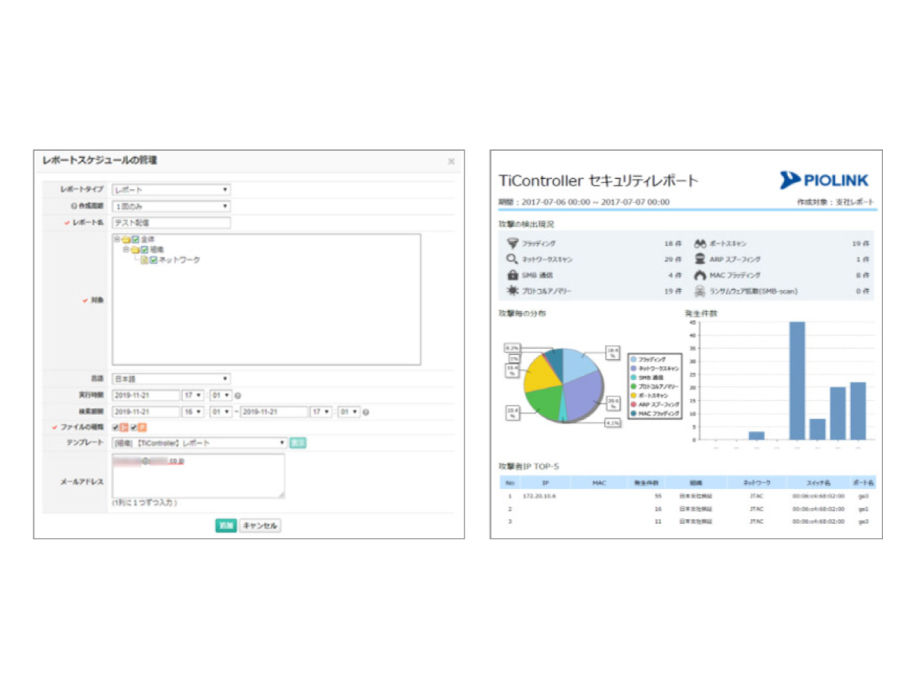Close the report schedule dialog
Viewport: 917px width, 688px height.
point(451,161)
